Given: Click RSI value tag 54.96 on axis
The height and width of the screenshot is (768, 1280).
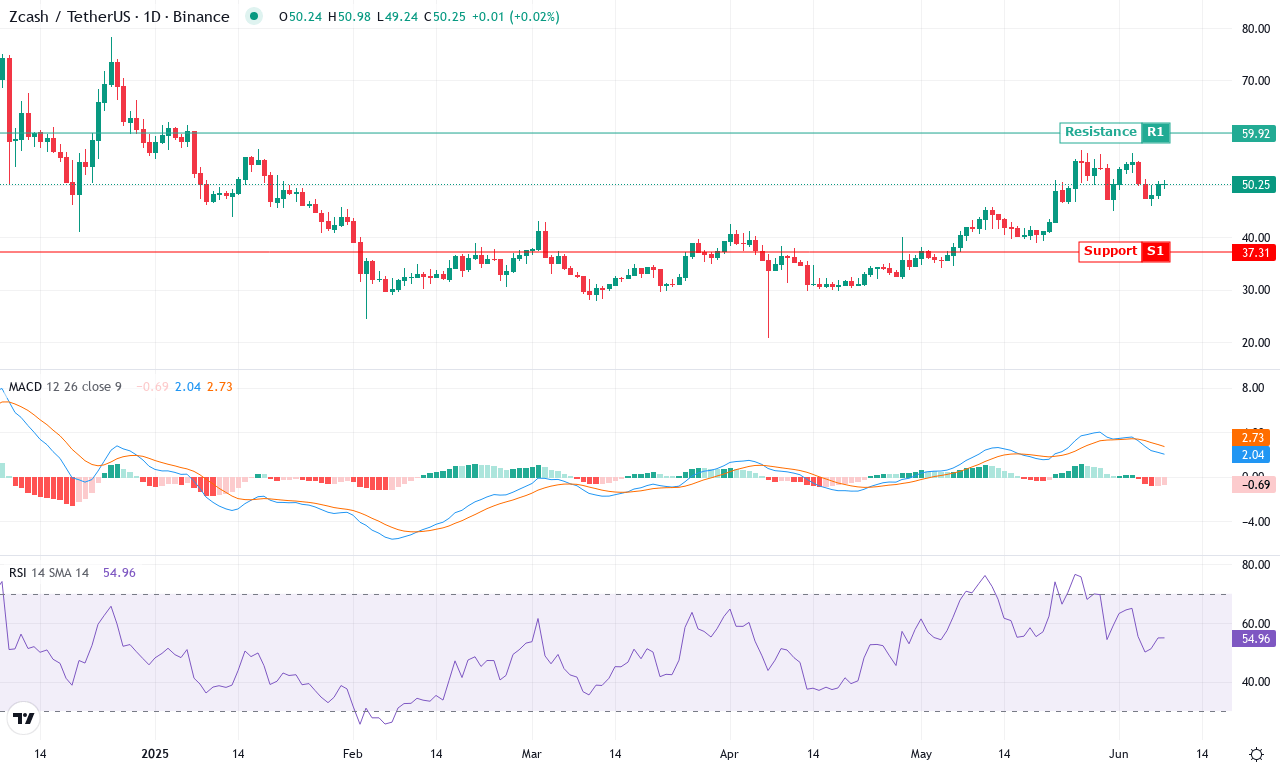Looking at the screenshot, I should point(1255,638).
